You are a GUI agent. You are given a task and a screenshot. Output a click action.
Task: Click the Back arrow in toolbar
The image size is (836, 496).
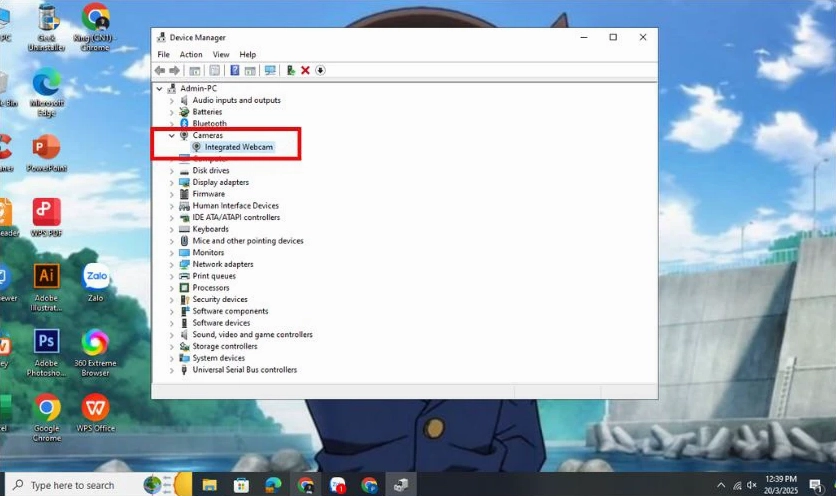point(160,70)
